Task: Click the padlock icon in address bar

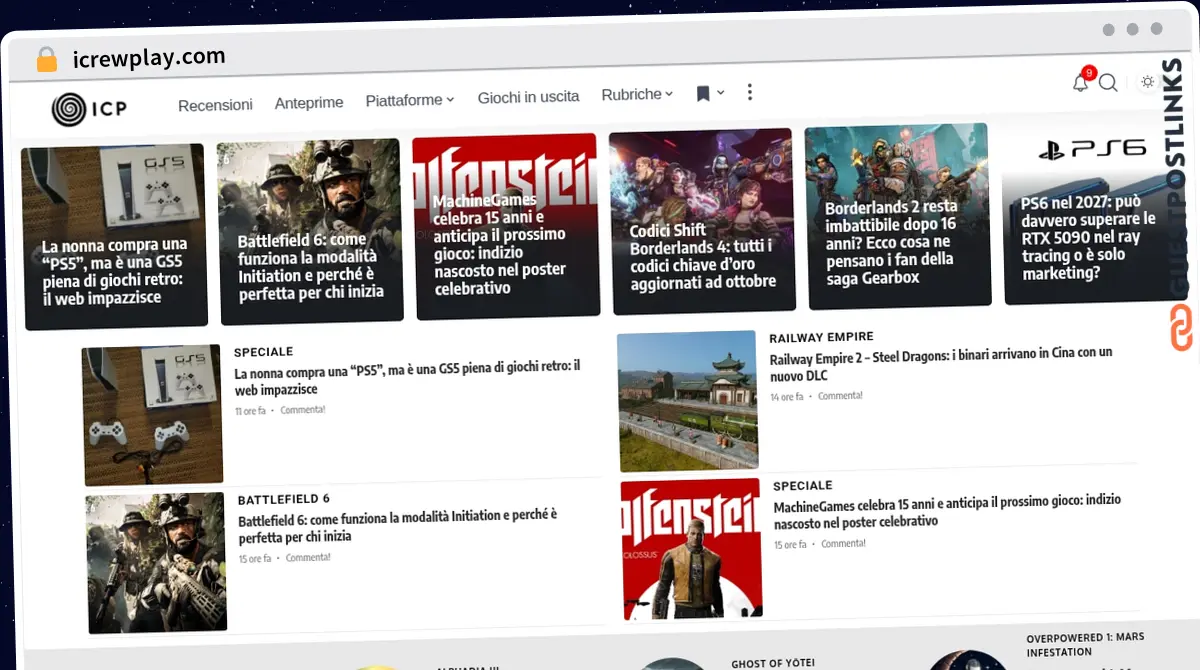Action: coord(46,60)
